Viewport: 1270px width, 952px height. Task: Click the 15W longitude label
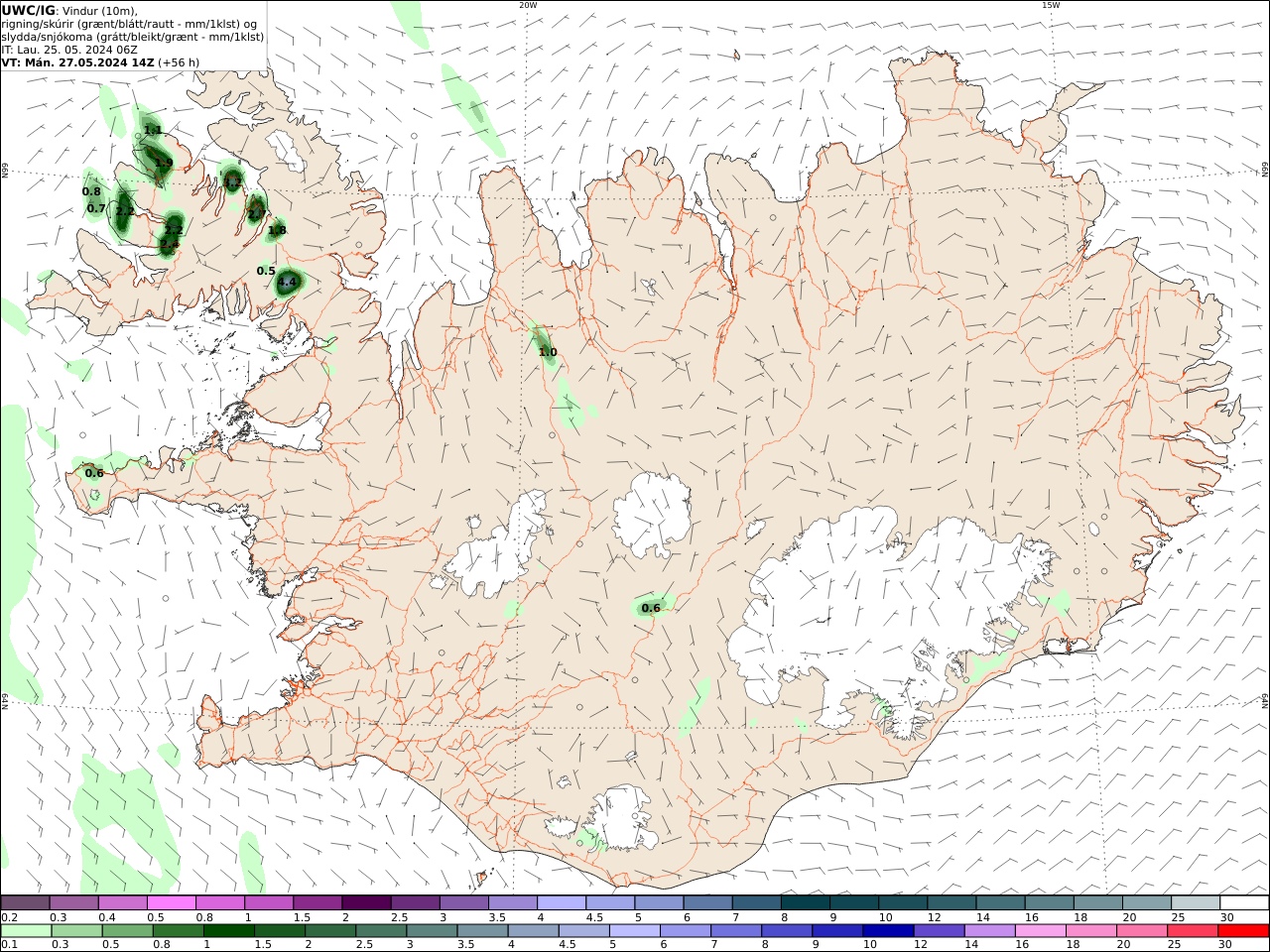(1051, 5)
